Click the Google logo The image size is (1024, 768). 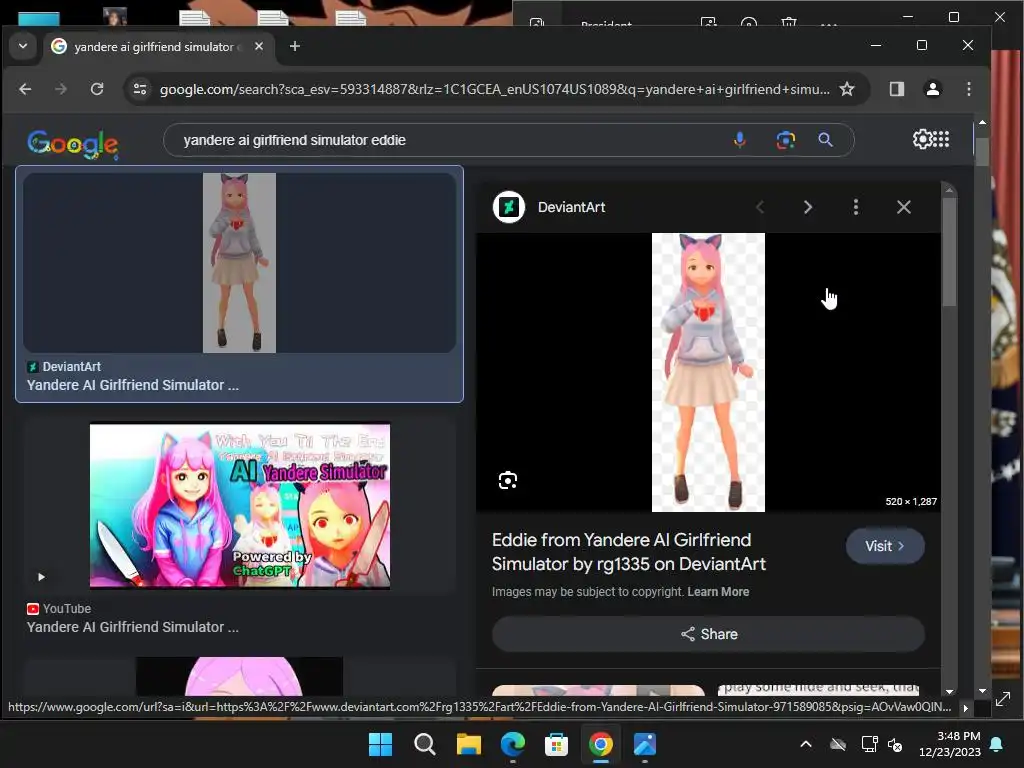[72, 144]
